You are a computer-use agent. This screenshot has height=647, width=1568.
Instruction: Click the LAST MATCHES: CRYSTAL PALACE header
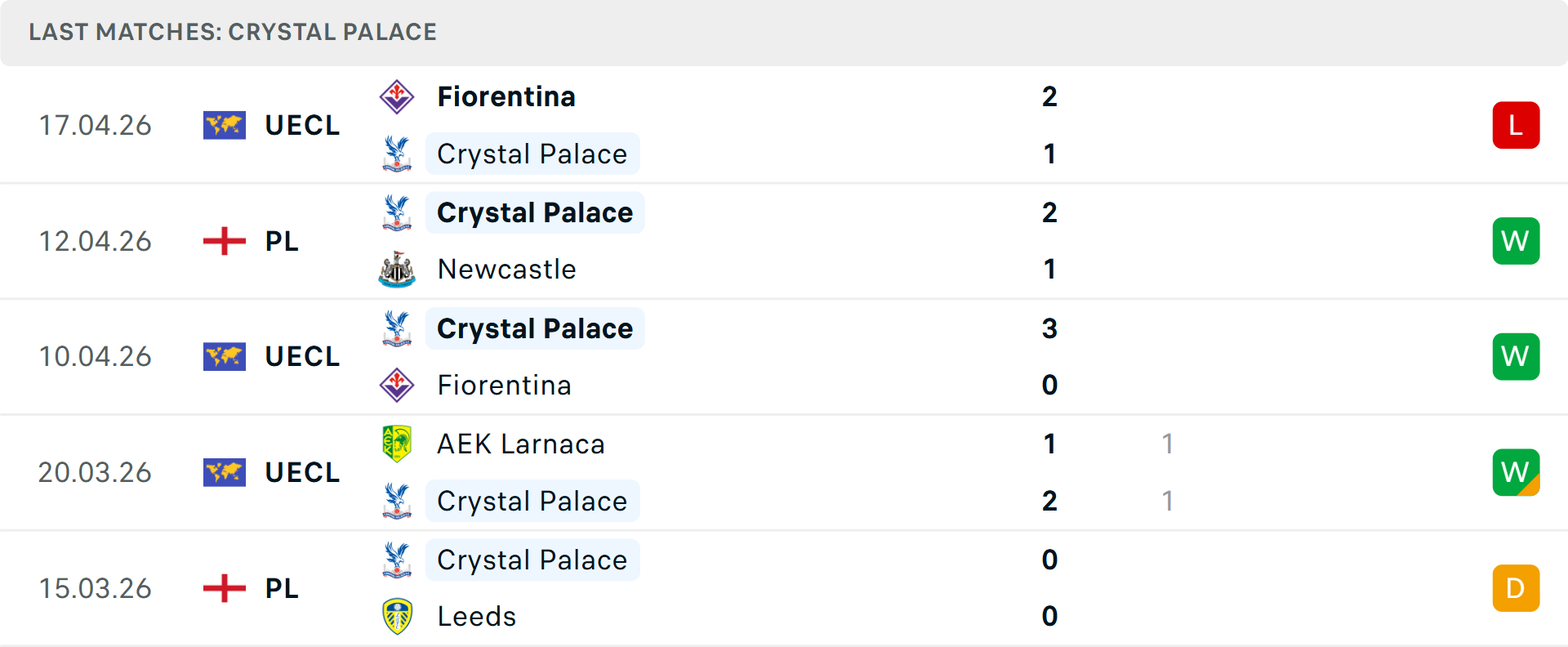[x=233, y=32]
